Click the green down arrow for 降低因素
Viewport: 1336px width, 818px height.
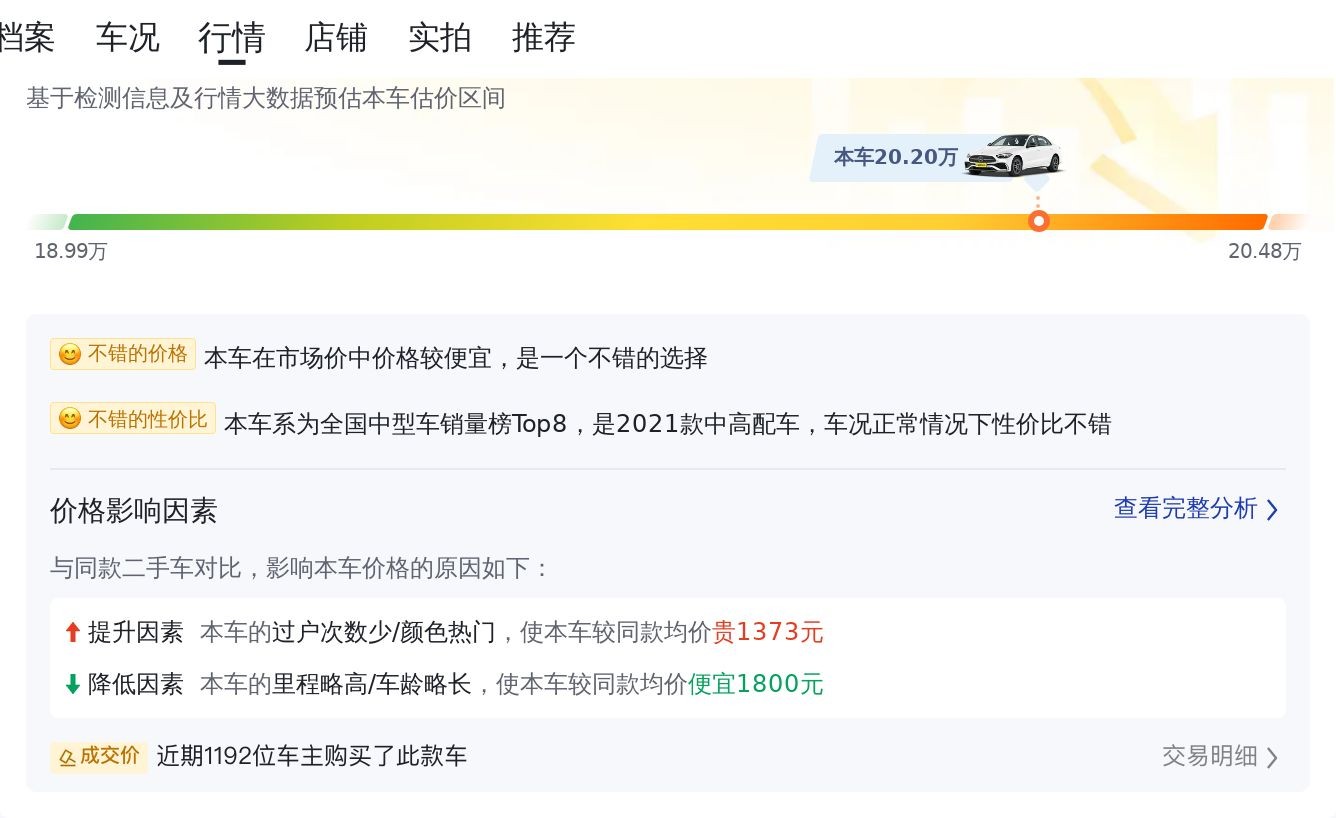[x=72, y=684]
